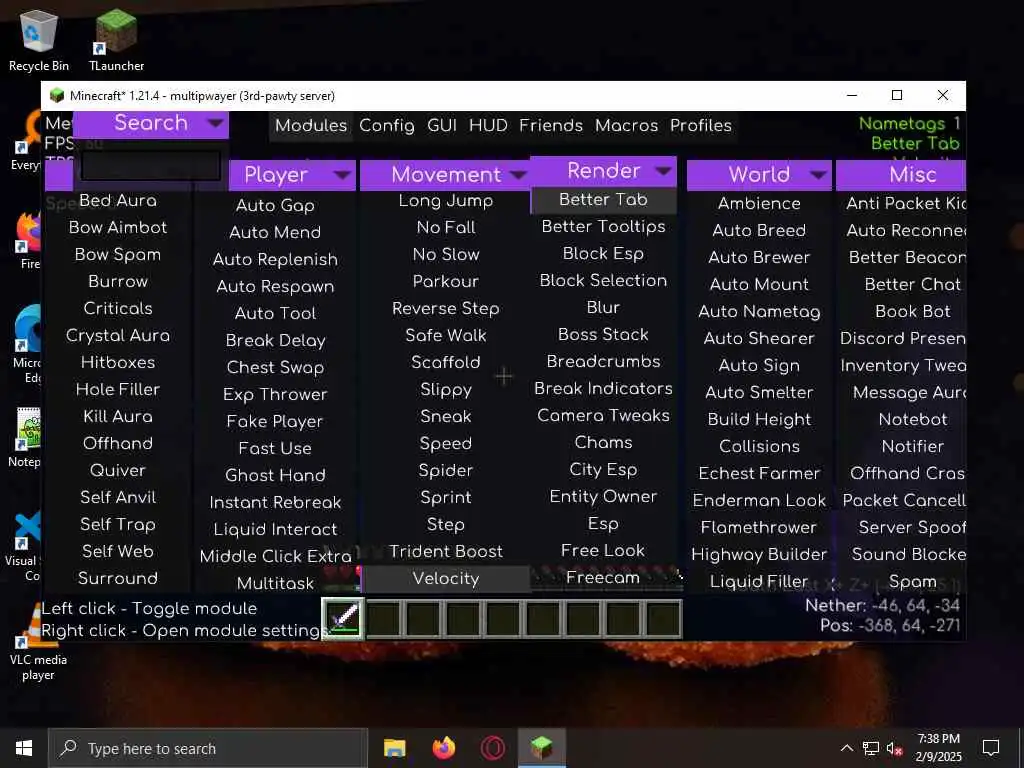Collapse the Movement category arrow

pos(518,175)
